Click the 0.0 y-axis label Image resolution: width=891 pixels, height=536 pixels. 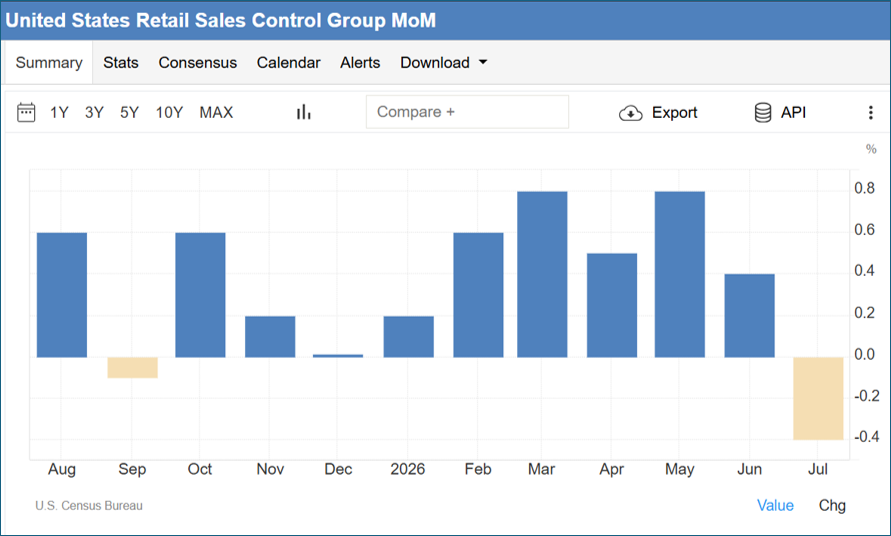pos(864,354)
